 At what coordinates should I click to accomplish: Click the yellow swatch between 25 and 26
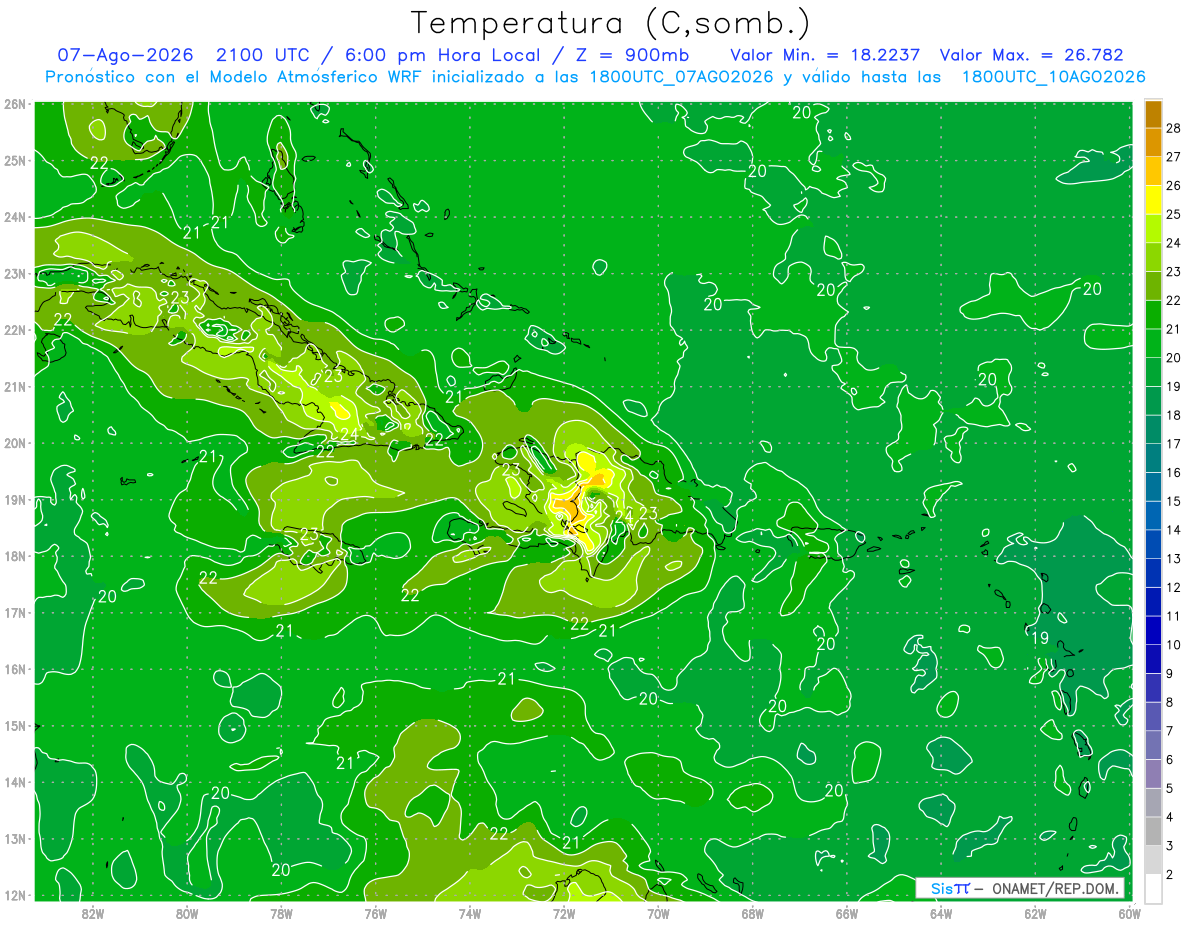point(1153,199)
